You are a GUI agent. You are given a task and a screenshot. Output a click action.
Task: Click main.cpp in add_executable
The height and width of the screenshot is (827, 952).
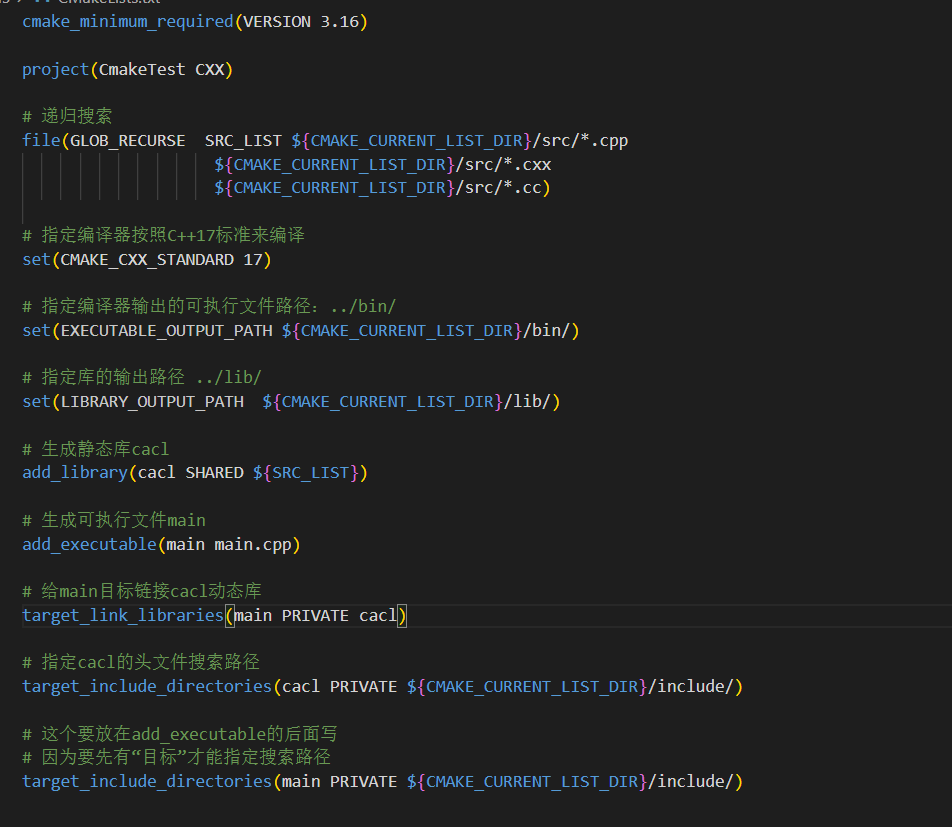coord(253,545)
